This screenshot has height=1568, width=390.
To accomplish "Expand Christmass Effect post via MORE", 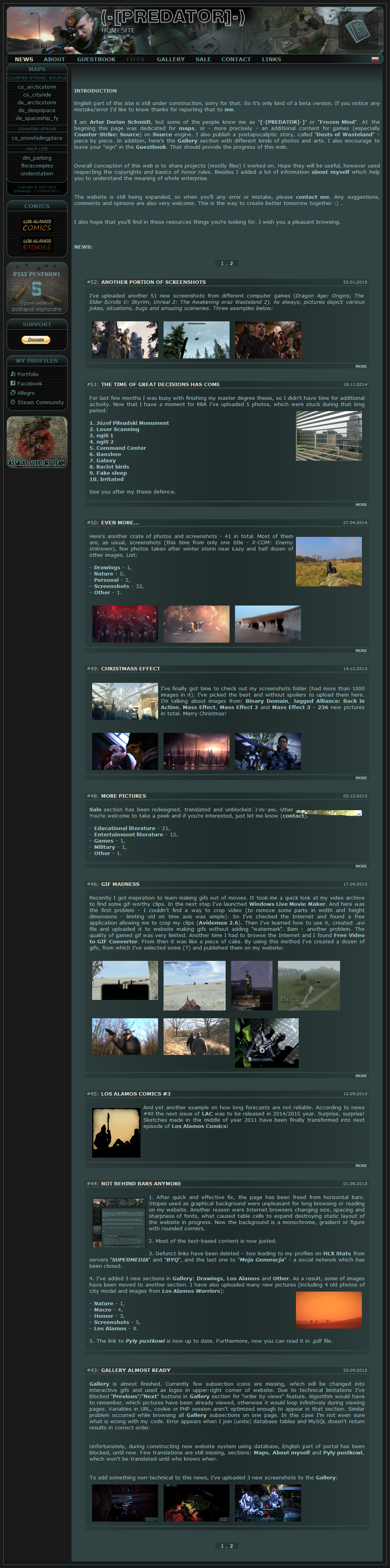I will pos(361,778).
